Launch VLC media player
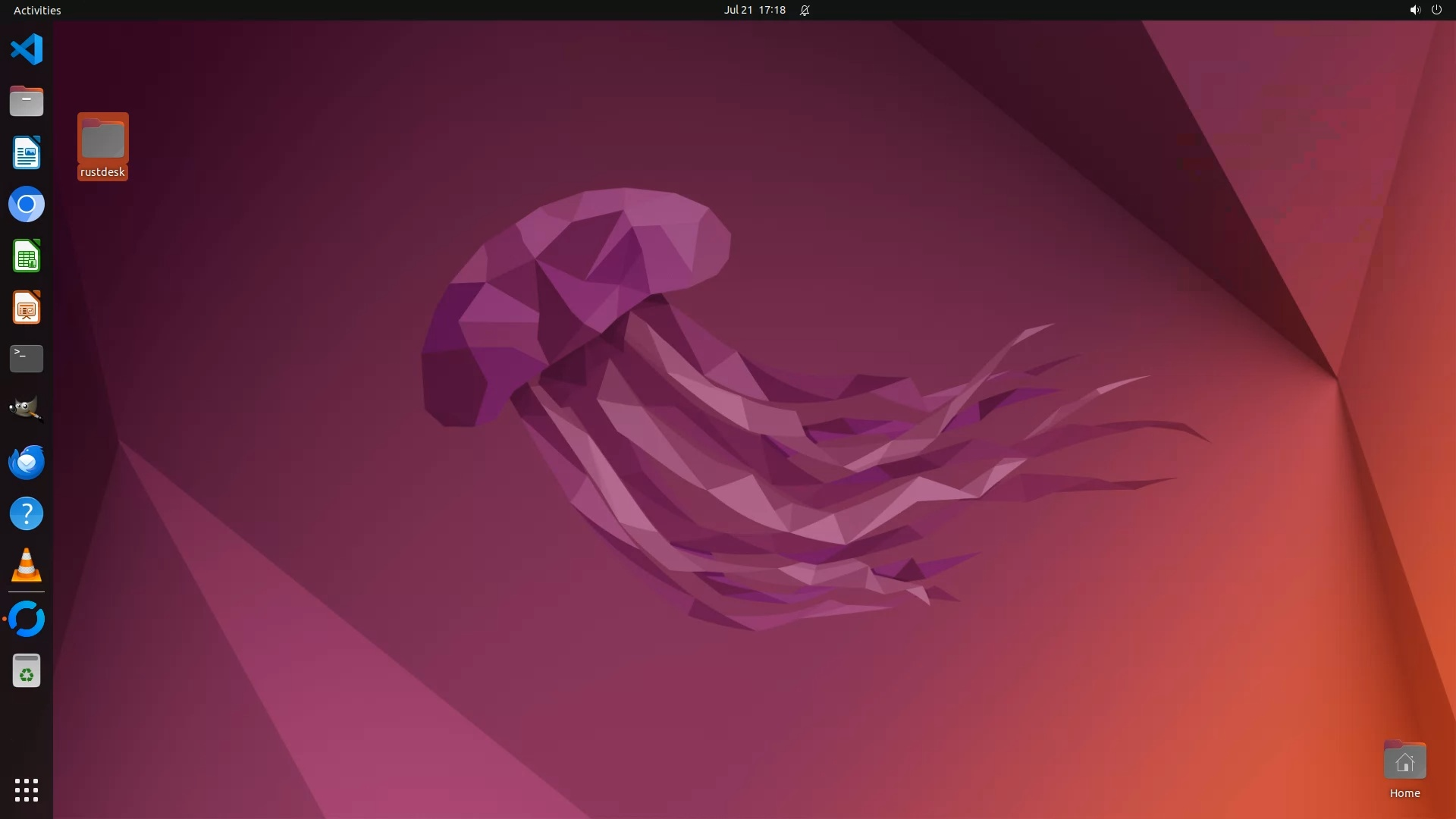Viewport: 1456px width, 819px height. coord(27,565)
